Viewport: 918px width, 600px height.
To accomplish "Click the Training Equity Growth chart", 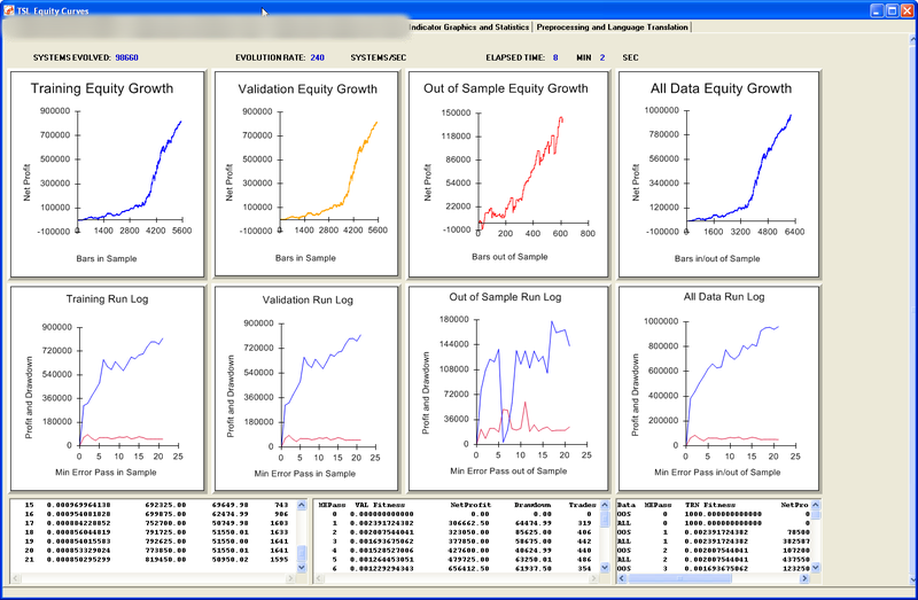I will [107, 173].
